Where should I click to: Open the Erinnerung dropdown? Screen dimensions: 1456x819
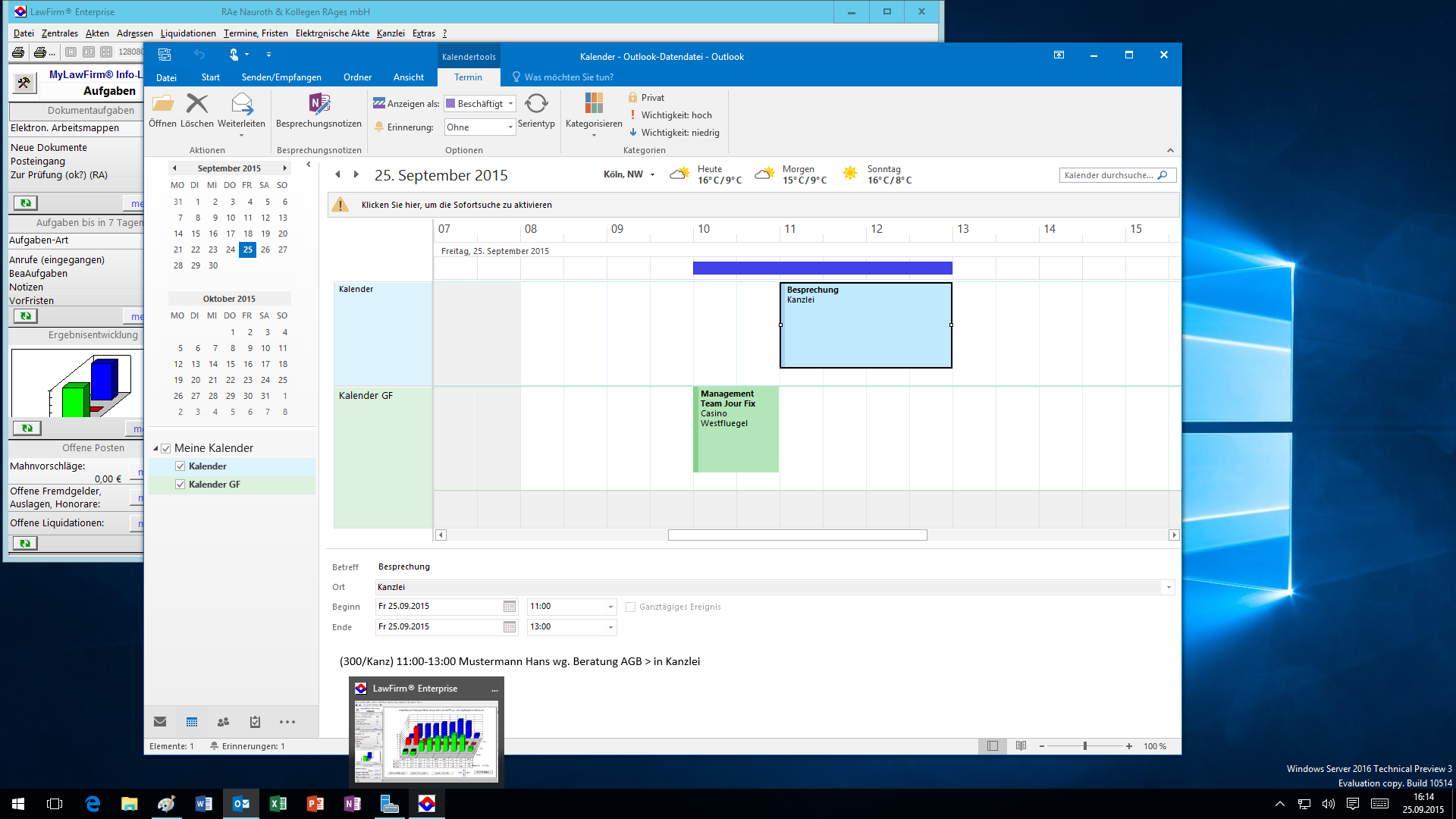[x=510, y=127]
